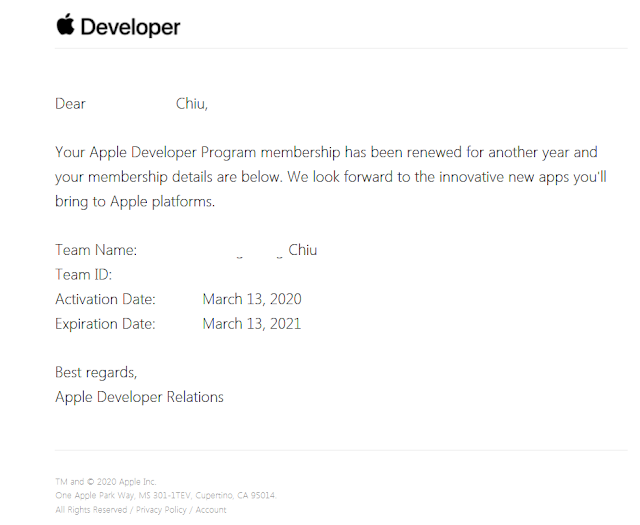
Task: Open the Privacy Policy footer link
Action: (x=161, y=509)
